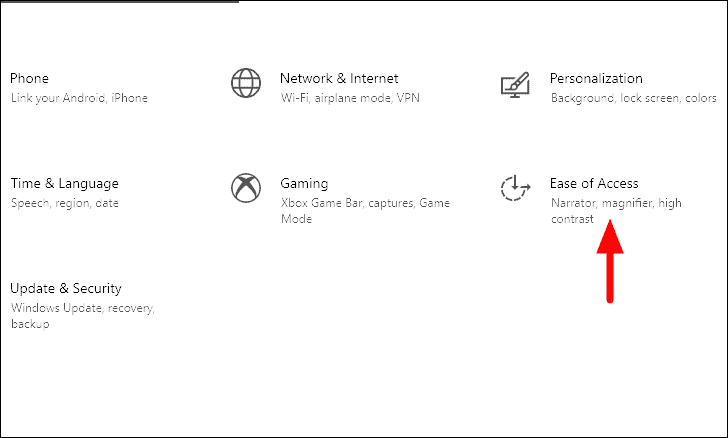
Task: Open the Personalization settings heading
Action: point(596,78)
